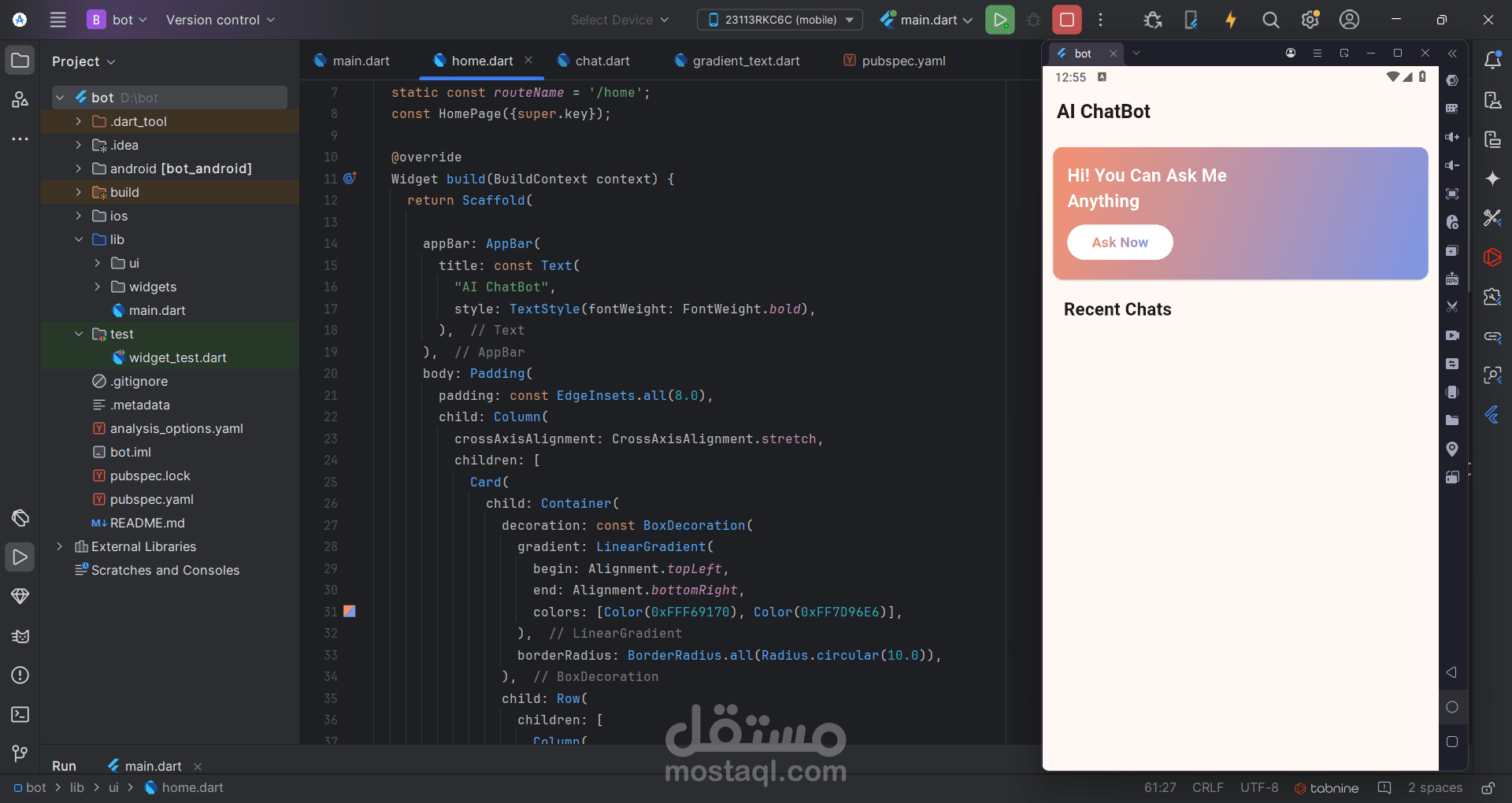Collapse the lib folder
Viewport: 1512px width, 803px height.
(x=78, y=239)
